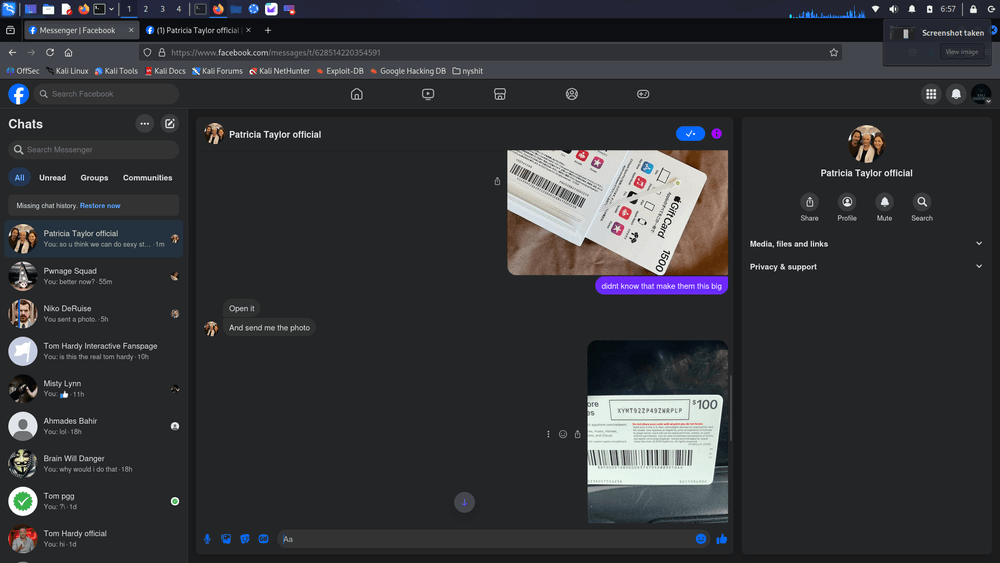Viewport: 1000px width, 563px height.
Task: Click View image in screenshot notification
Action: coord(962,52)
